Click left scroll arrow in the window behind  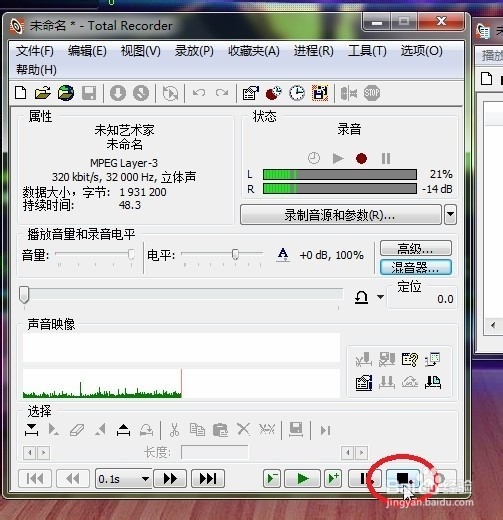(493, 325)
